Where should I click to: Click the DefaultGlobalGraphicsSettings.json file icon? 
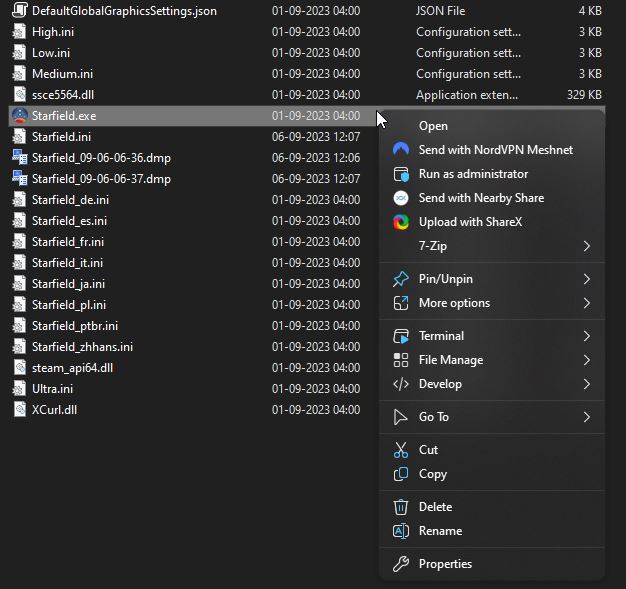click(x=20, y=11)
